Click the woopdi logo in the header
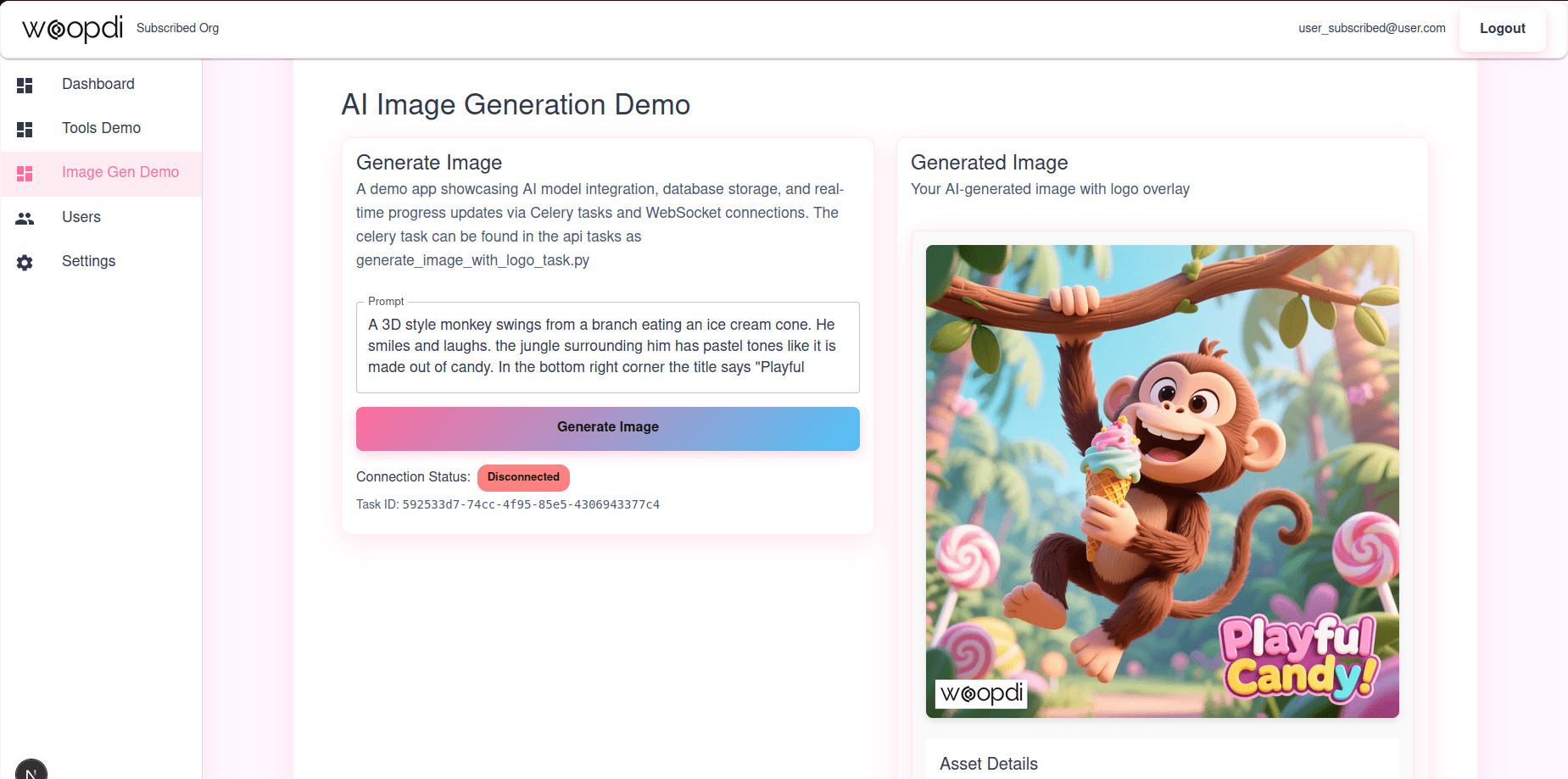The height and width of the screenshot is (779, 1568). [72, 29]
